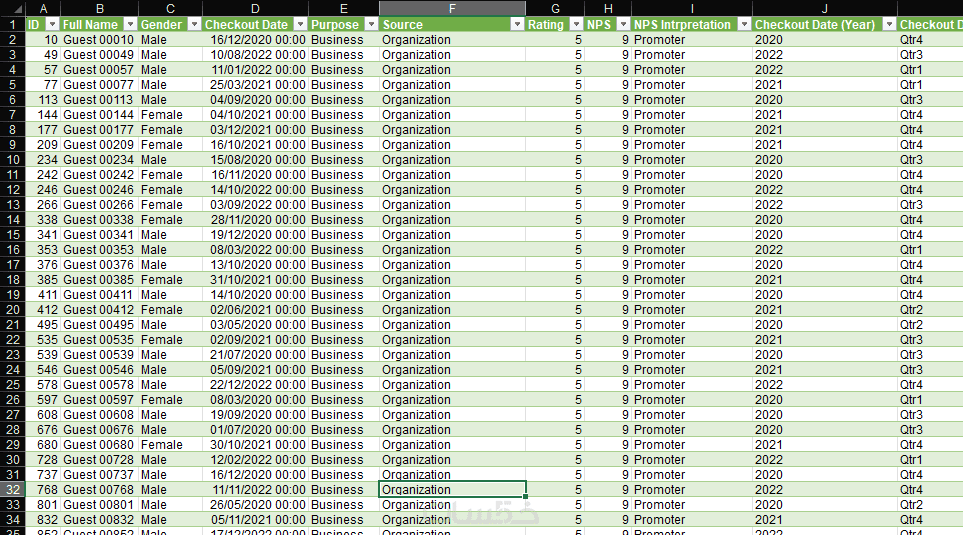The height and width of the screenshot is (535, 963).
Task: Select row 1 header
Action: pyautogui.click(x=13, y=25)
